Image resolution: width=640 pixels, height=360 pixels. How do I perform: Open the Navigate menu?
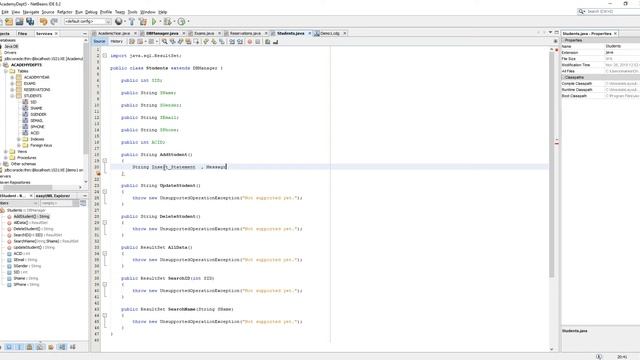tap(31, 12)
